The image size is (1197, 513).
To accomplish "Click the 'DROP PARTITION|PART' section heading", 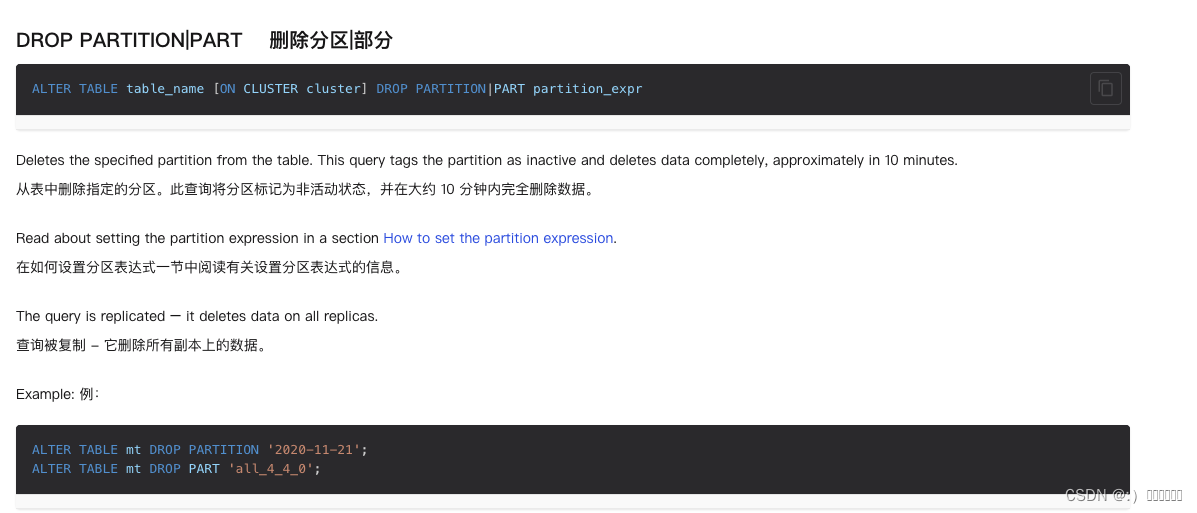I will coord(129,40).
